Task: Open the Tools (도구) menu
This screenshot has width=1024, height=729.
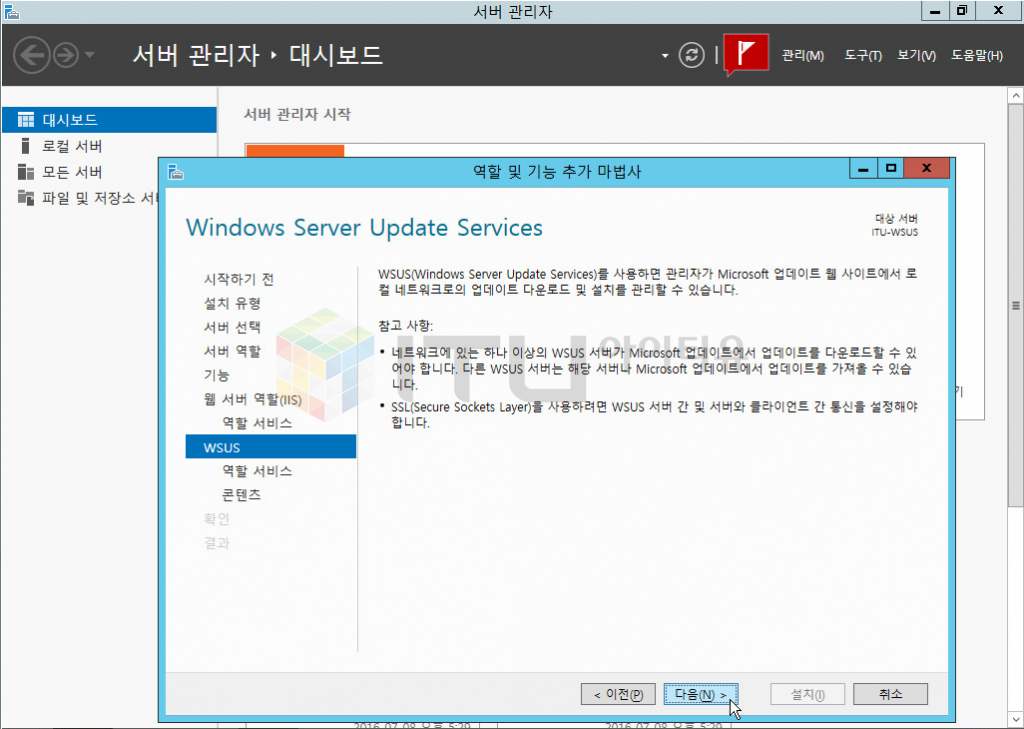Action: 862,56
